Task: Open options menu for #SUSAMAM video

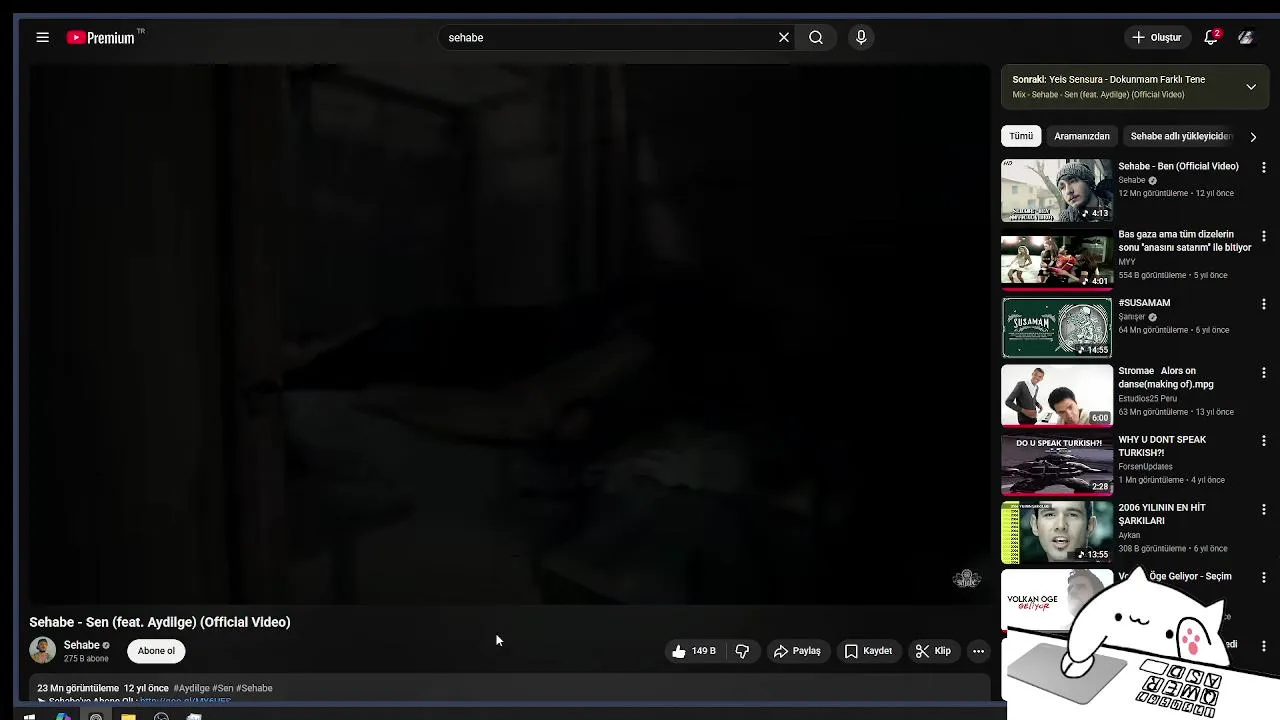Action: tap(1263, 304)
